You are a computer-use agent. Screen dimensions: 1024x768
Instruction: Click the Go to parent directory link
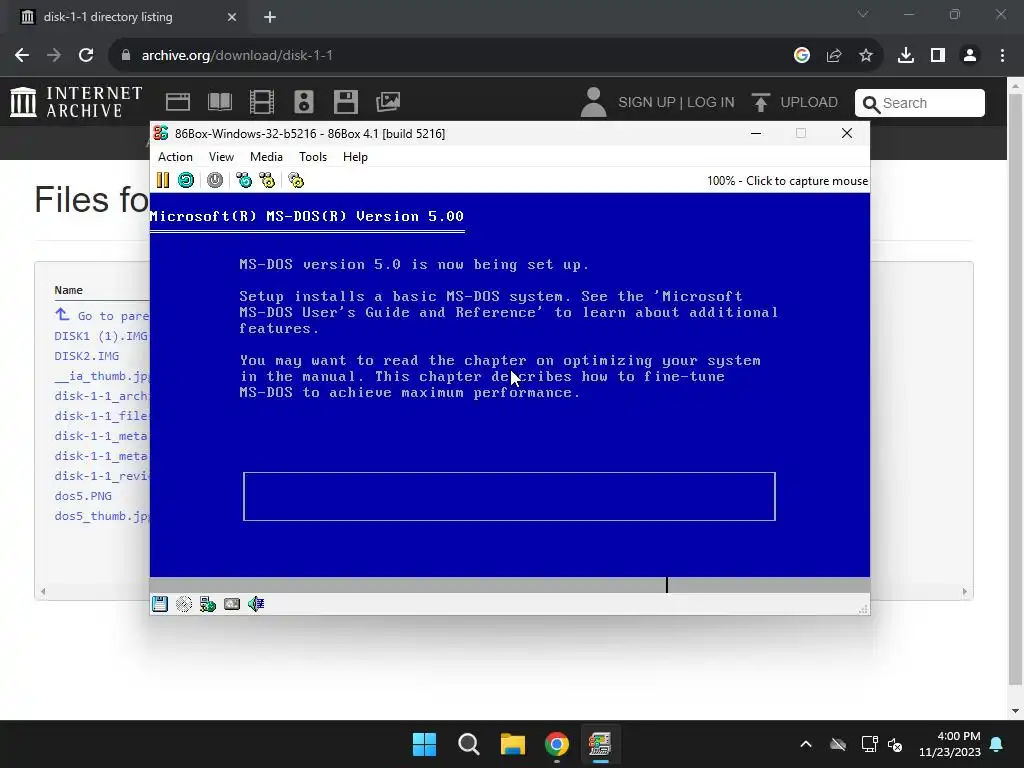102,315
